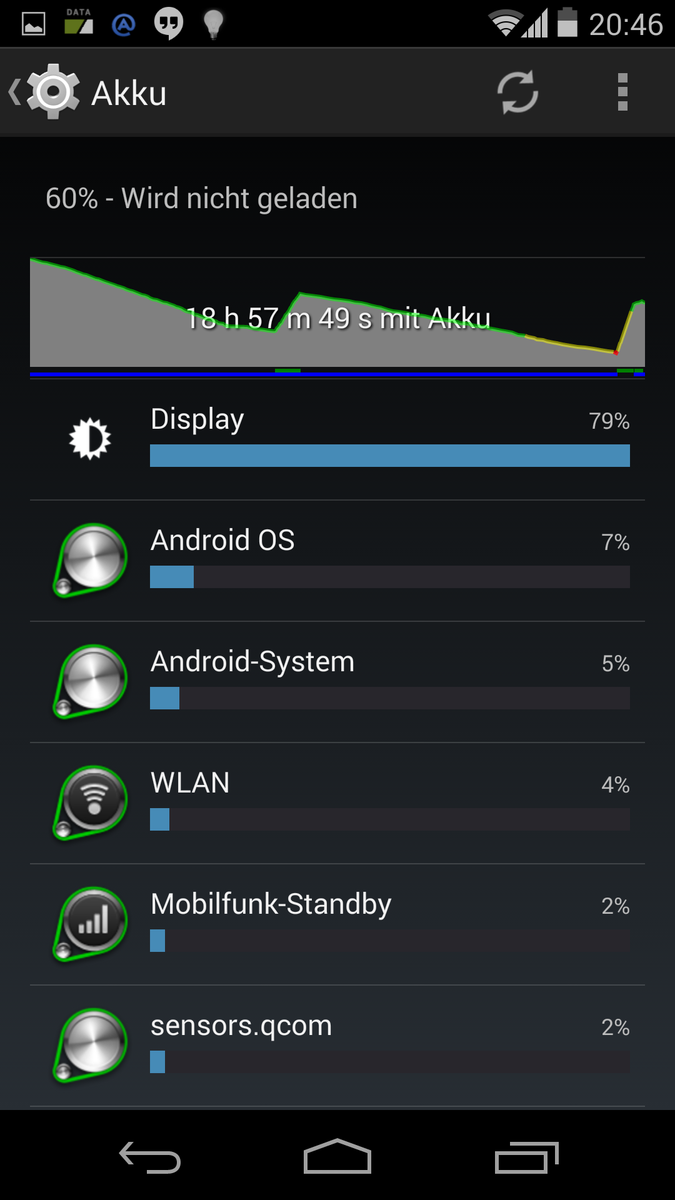Image resolution: width=675 pixels, height=1200 pixels.
Task: Select the sensors.qcom entry
Action: point(337,1046)
